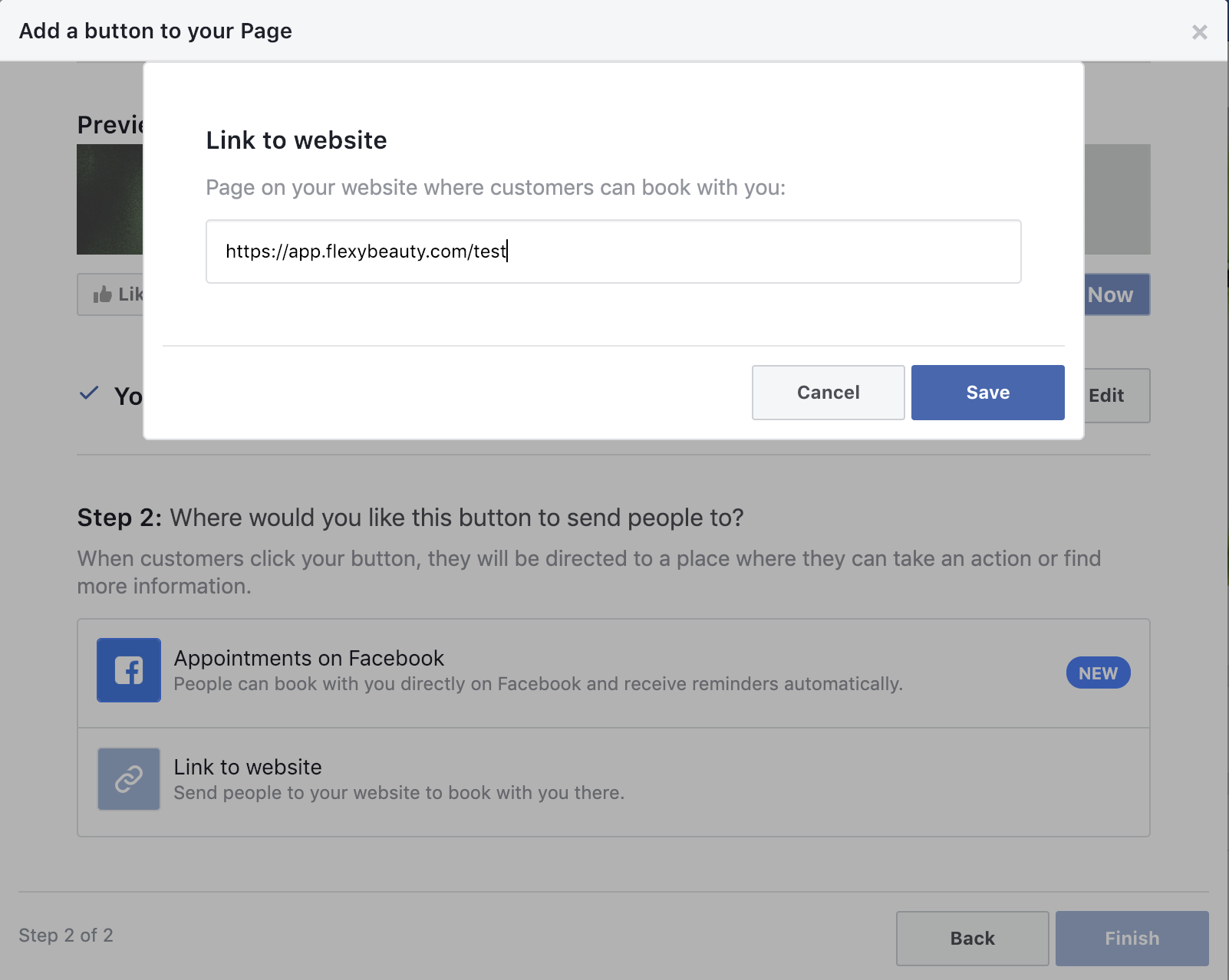Click the 'Step 2: Where would you like' heading

(410, 518)
